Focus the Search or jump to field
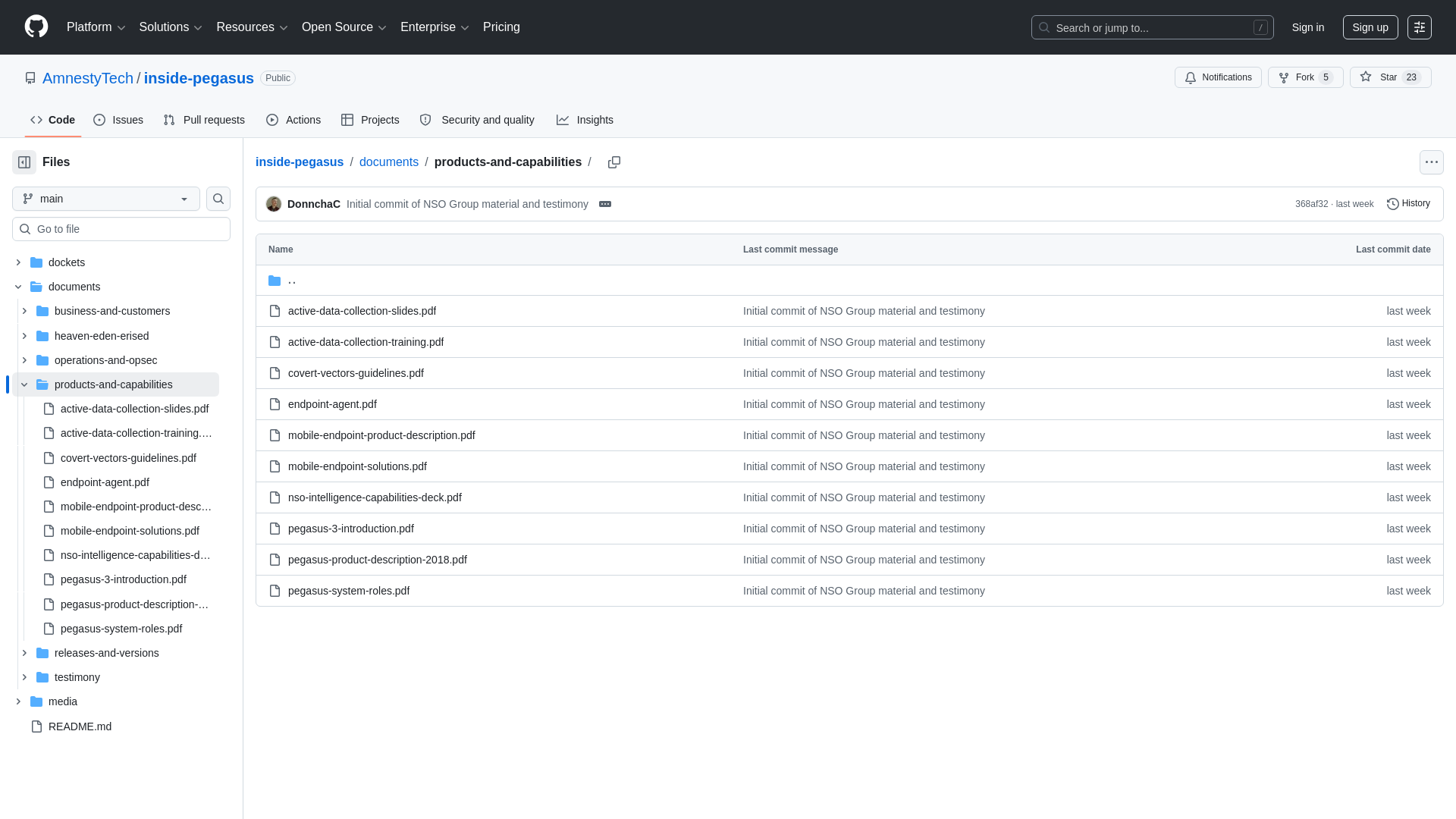This screenshot has width=1456, height=819. point(1152,27)
